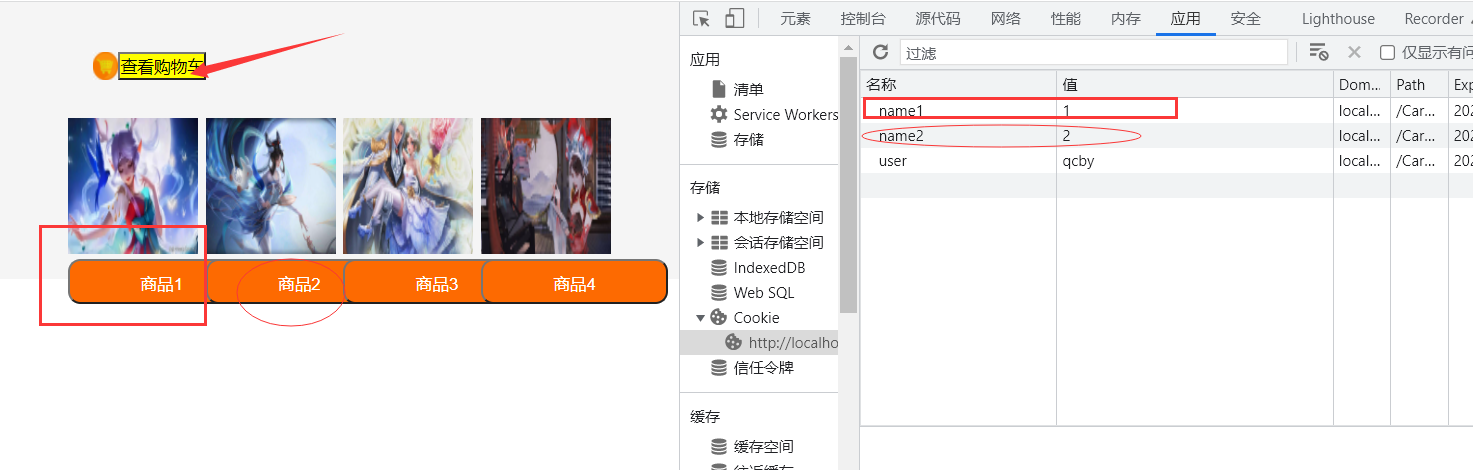Enable 仅显示有问题 checkbox
Viewport: 1473px width, 470px height.
click(1387, 52)
